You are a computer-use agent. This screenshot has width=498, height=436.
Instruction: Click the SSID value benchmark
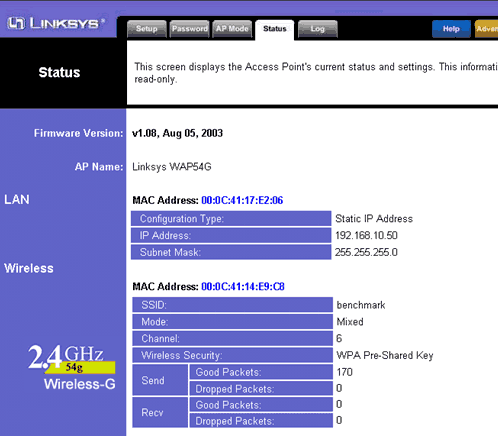click(x=361, y=305)
